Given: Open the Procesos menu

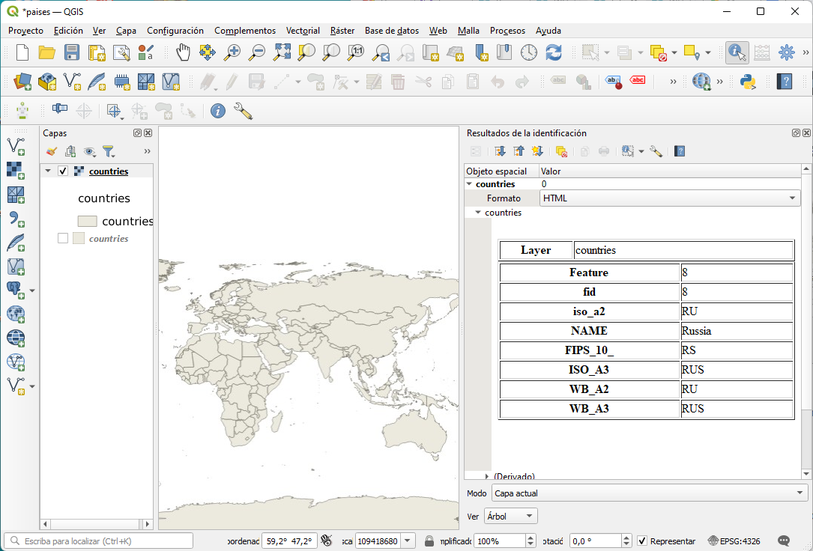Looking at the screenshot, I should coord(508,31).
